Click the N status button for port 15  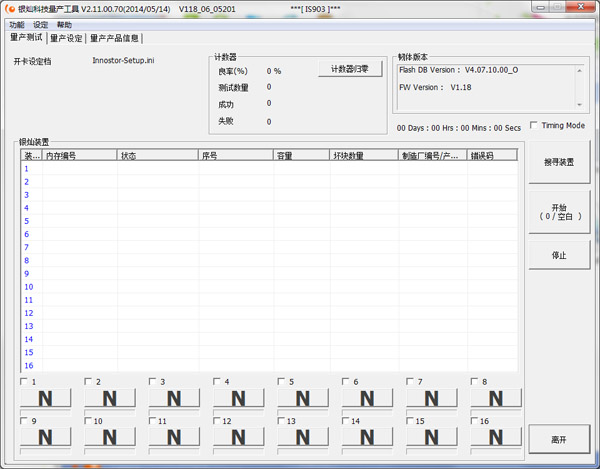pyautogui.click(x=432, y=437)
